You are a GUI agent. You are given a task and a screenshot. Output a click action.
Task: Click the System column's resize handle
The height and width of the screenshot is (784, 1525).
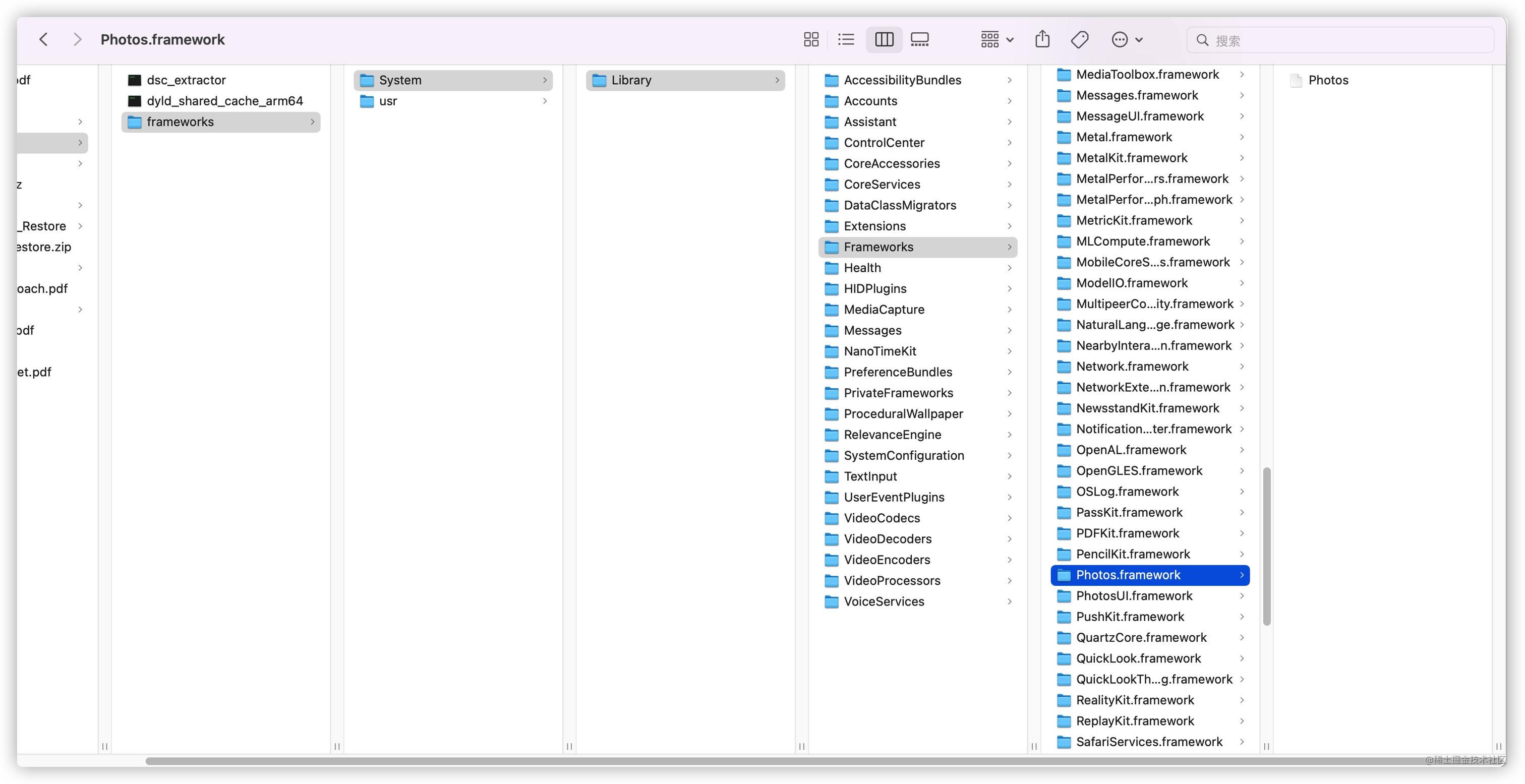[569, 746]
